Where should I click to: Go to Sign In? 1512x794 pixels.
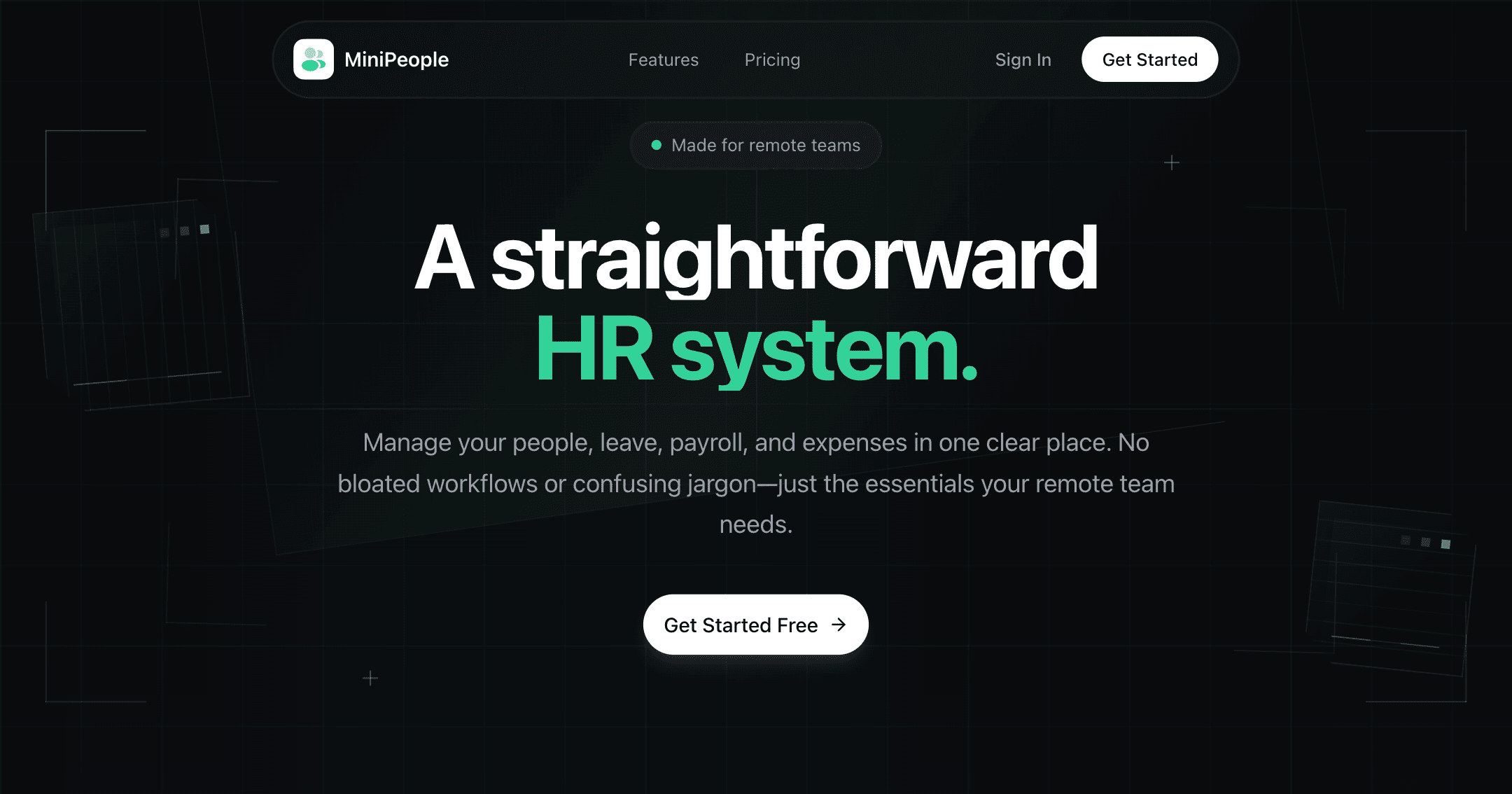tap(1023, 60)
